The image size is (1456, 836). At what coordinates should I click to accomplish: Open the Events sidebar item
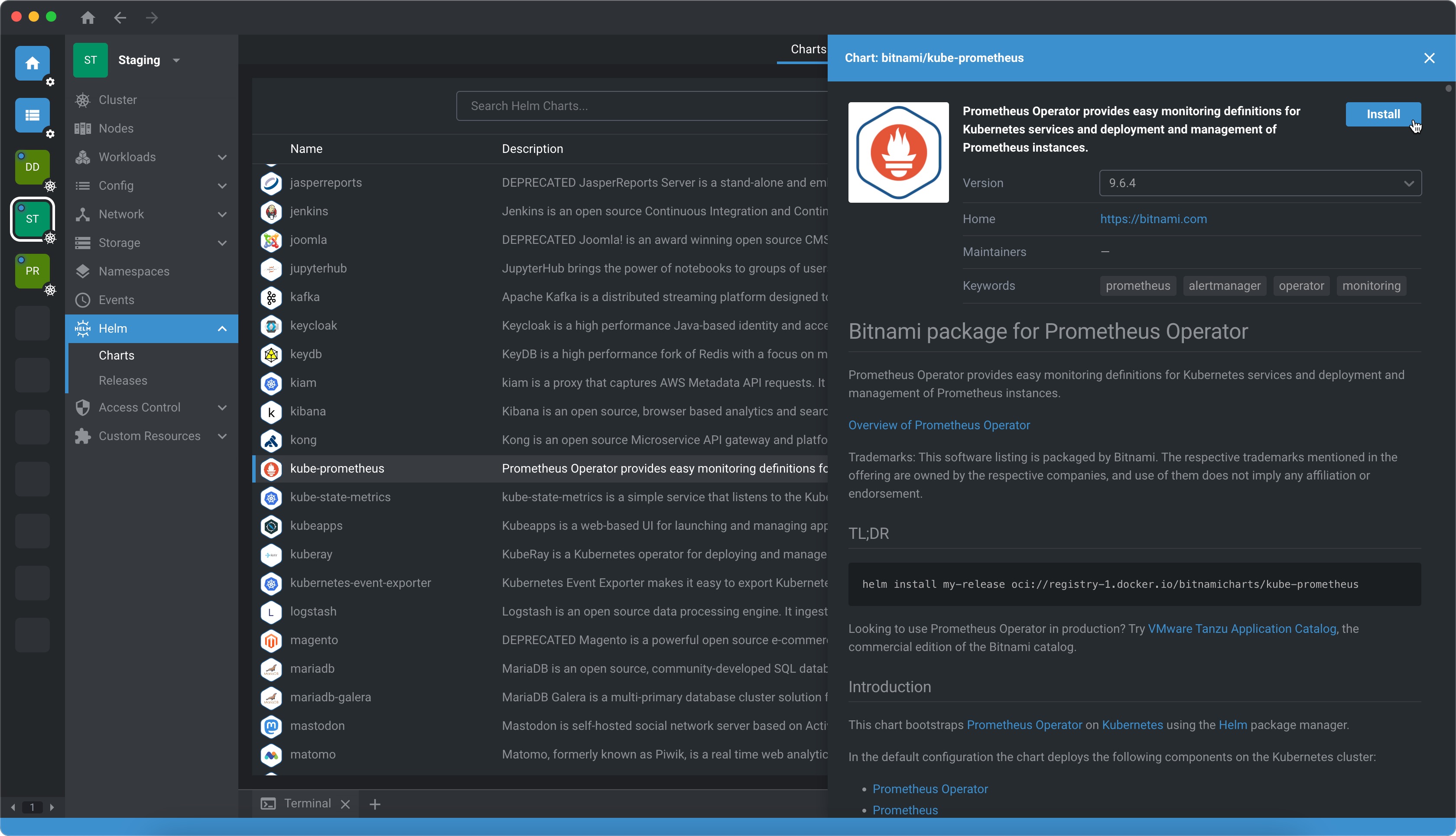click(x=116, y=300)
